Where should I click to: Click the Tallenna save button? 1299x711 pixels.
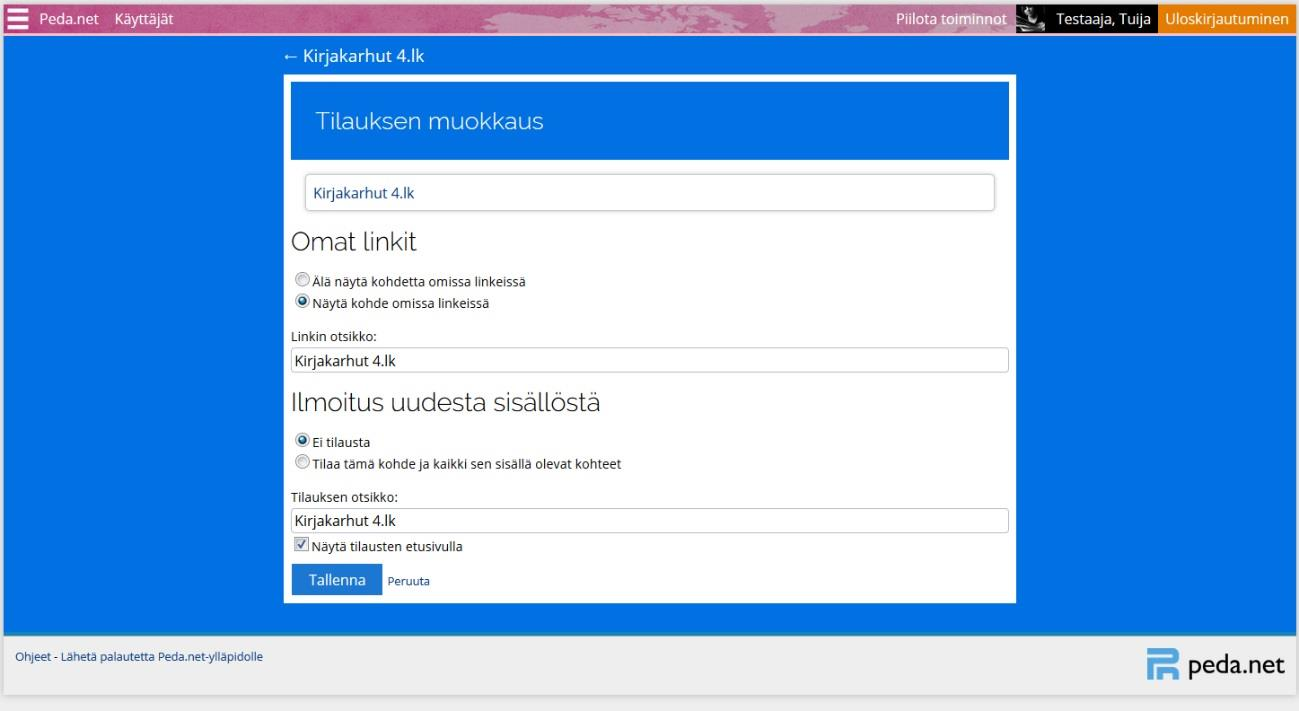[337, 579]
